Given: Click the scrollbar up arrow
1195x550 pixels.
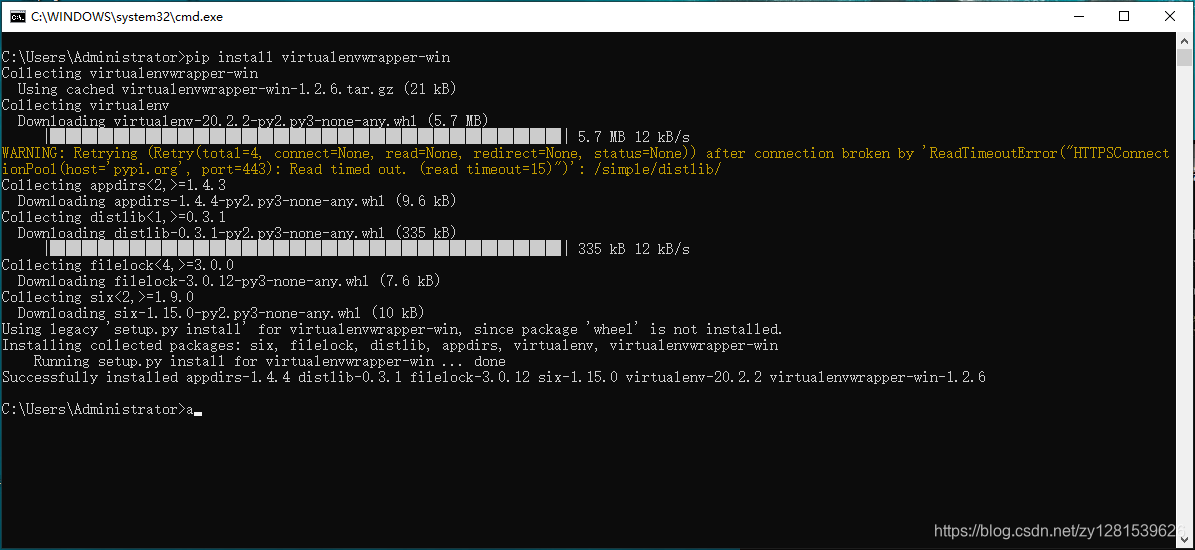Looking at the screenshot, I should [x=1184, y=40].
